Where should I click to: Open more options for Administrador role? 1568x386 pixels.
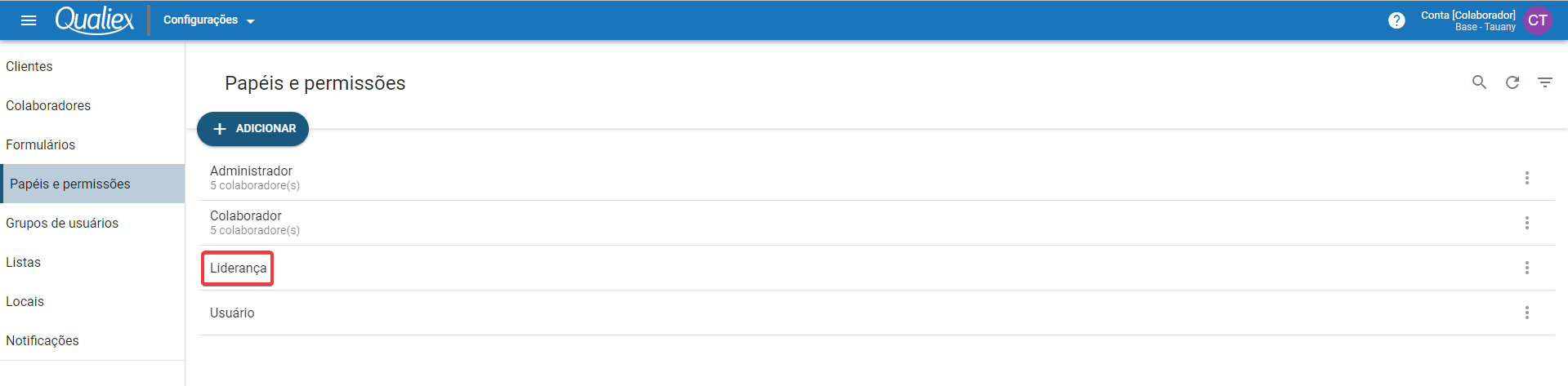(x=1527, y=178)
